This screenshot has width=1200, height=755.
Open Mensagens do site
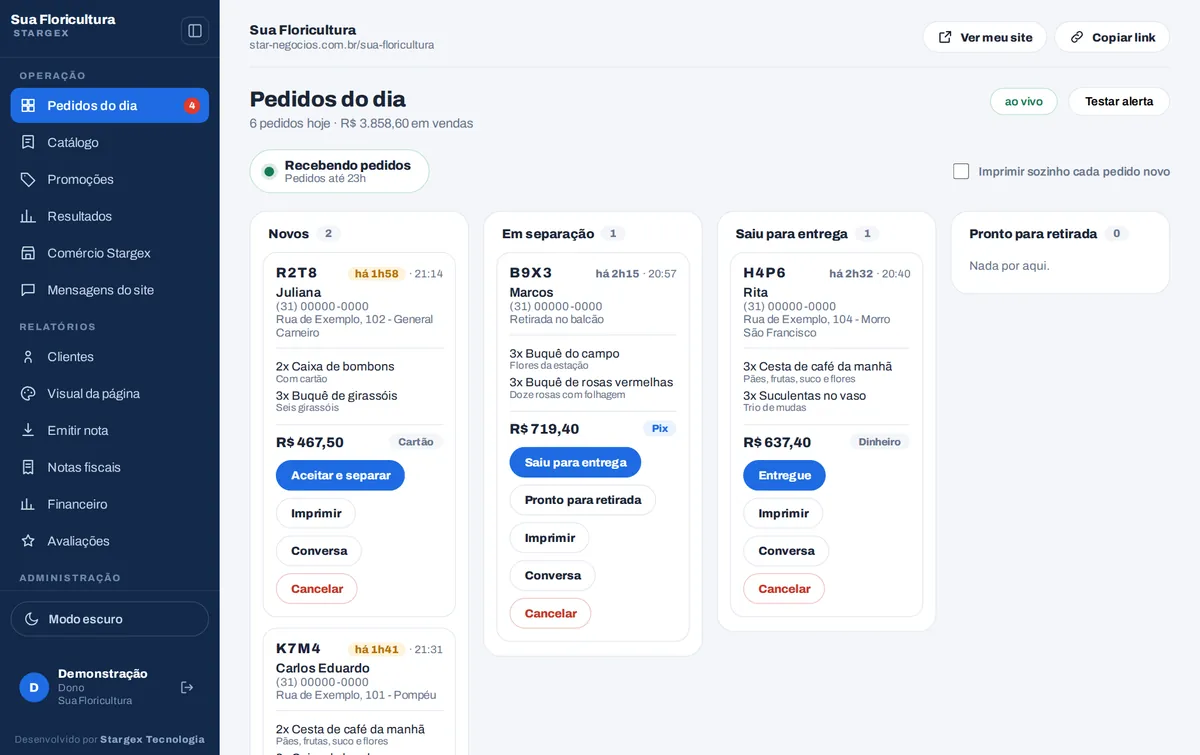coord(110,290)
